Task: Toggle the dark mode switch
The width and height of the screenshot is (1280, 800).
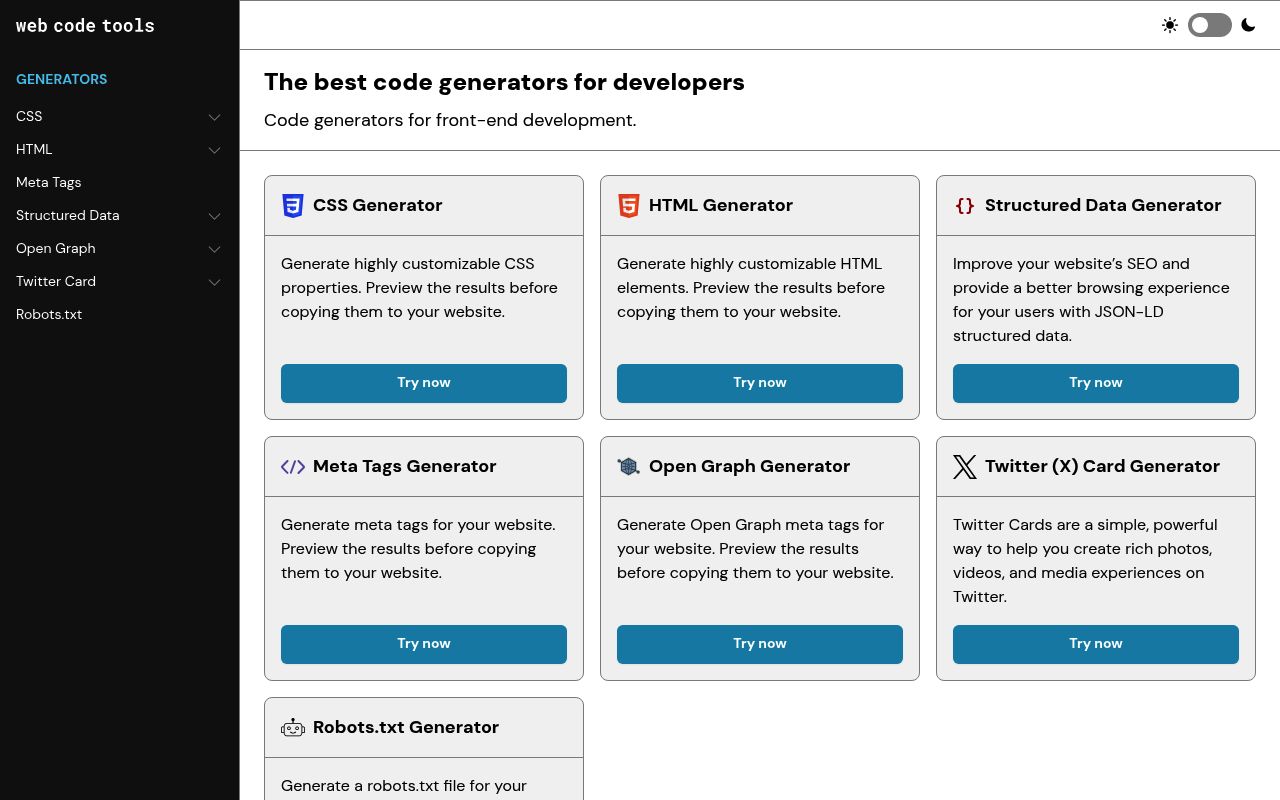Action: pyautogui.click(x=1209, y=25)
